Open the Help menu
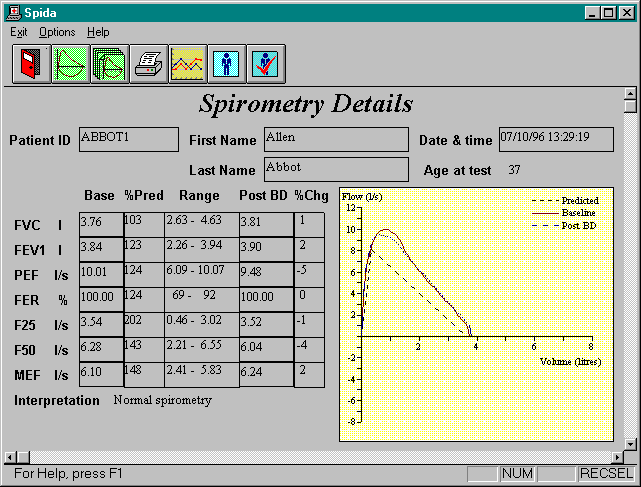641x487 pixels. tap(98, 32)
